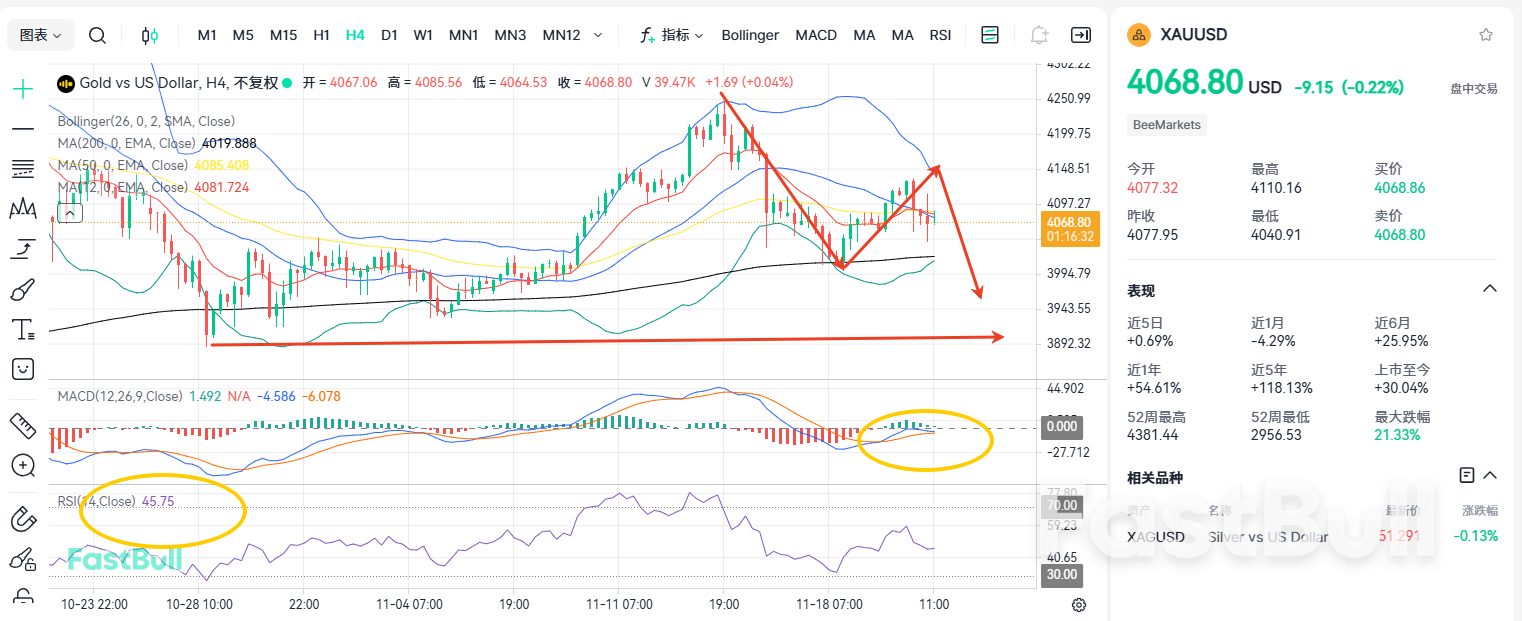
Task: Switch to the M15 timeframe tab
Action: coord(283,34)
